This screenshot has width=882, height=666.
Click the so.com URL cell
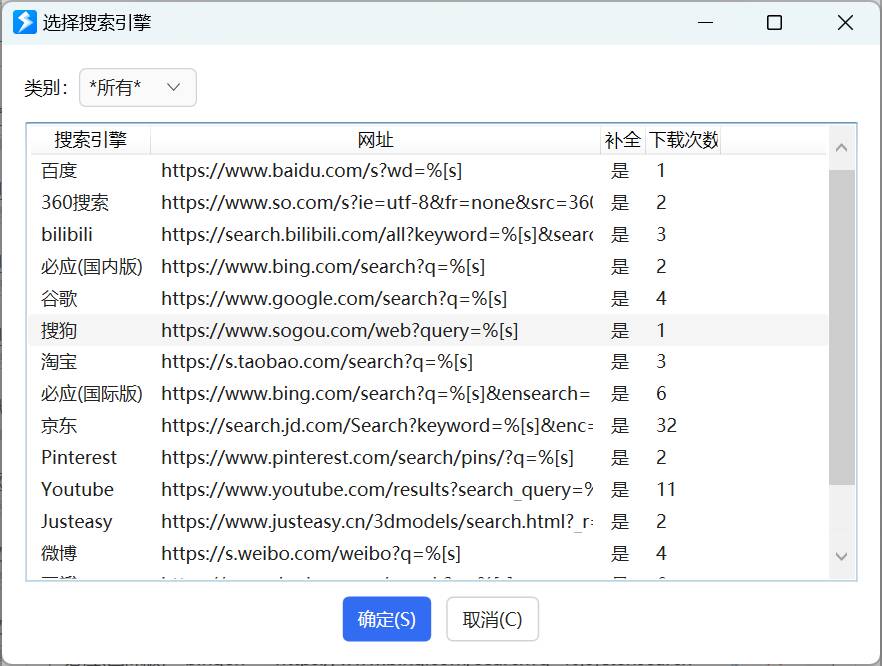(x=377, y=202)
